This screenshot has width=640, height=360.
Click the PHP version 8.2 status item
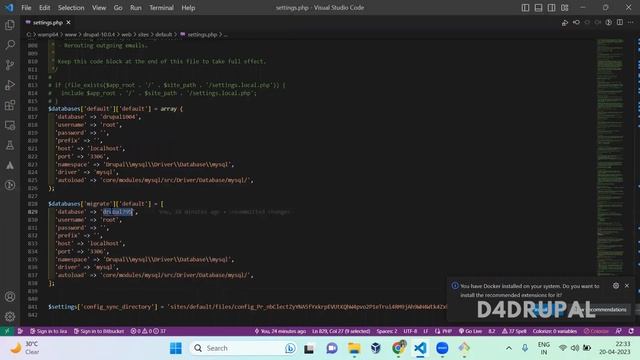[492, 331]
